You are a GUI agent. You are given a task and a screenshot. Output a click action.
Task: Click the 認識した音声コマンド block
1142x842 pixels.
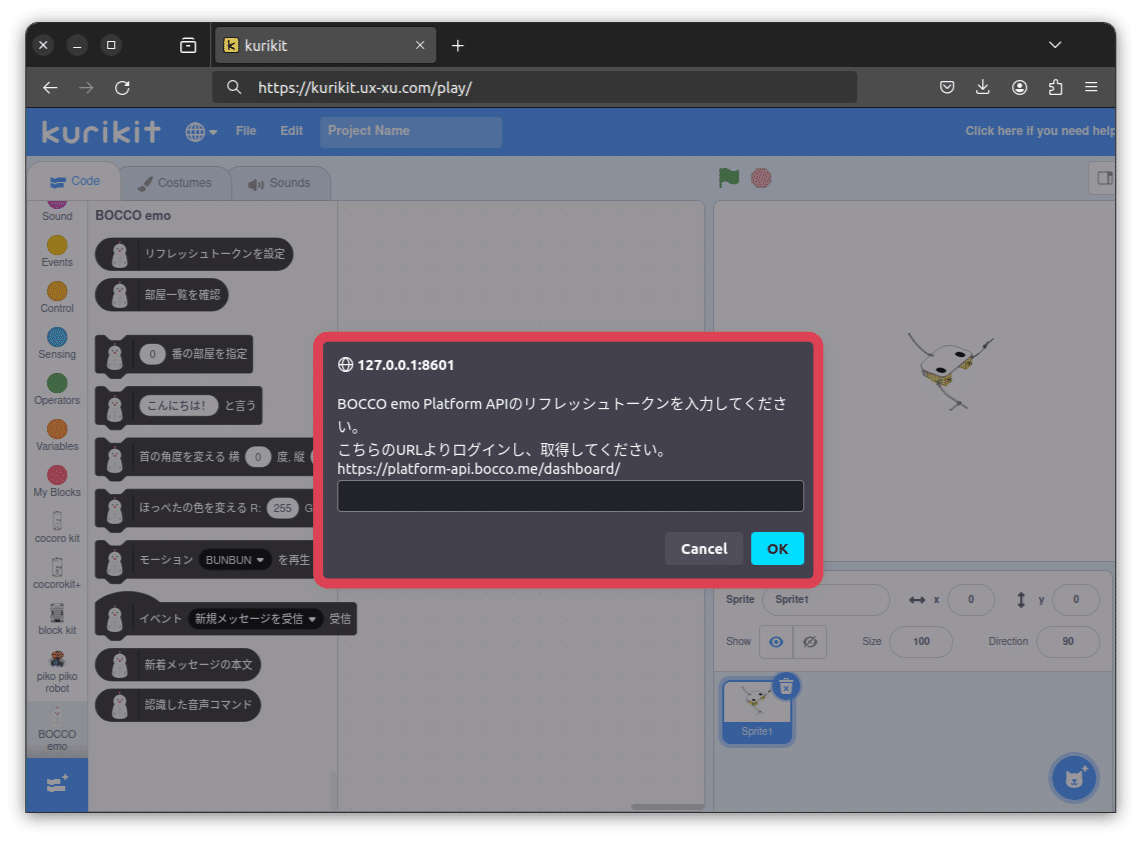pyautogui.click(x=178, y=705)
